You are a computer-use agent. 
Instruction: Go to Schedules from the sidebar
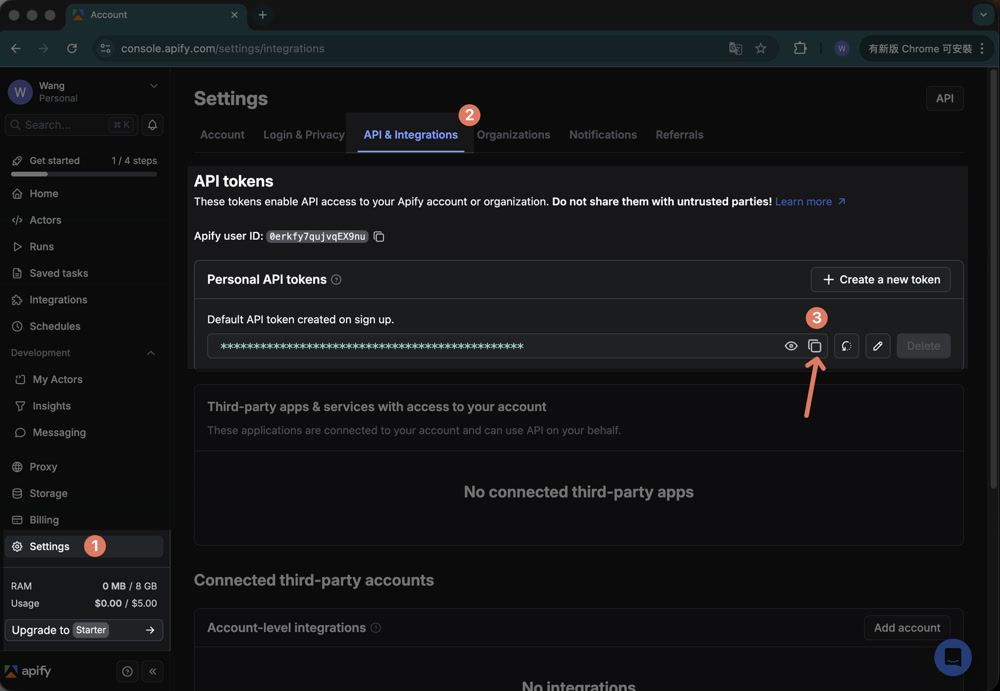tap(53, 326)
